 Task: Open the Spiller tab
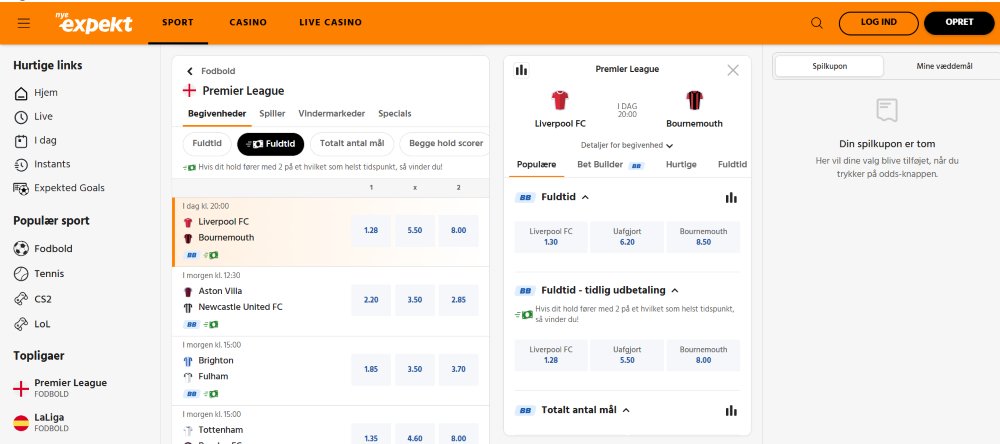tap(272, 114)
